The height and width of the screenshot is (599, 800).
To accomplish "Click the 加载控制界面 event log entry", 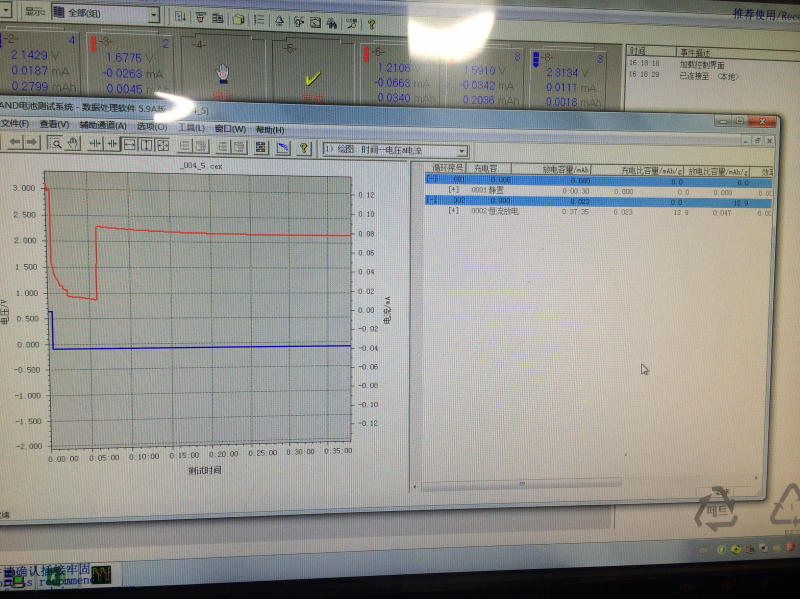I will click(x=702, y=65).
